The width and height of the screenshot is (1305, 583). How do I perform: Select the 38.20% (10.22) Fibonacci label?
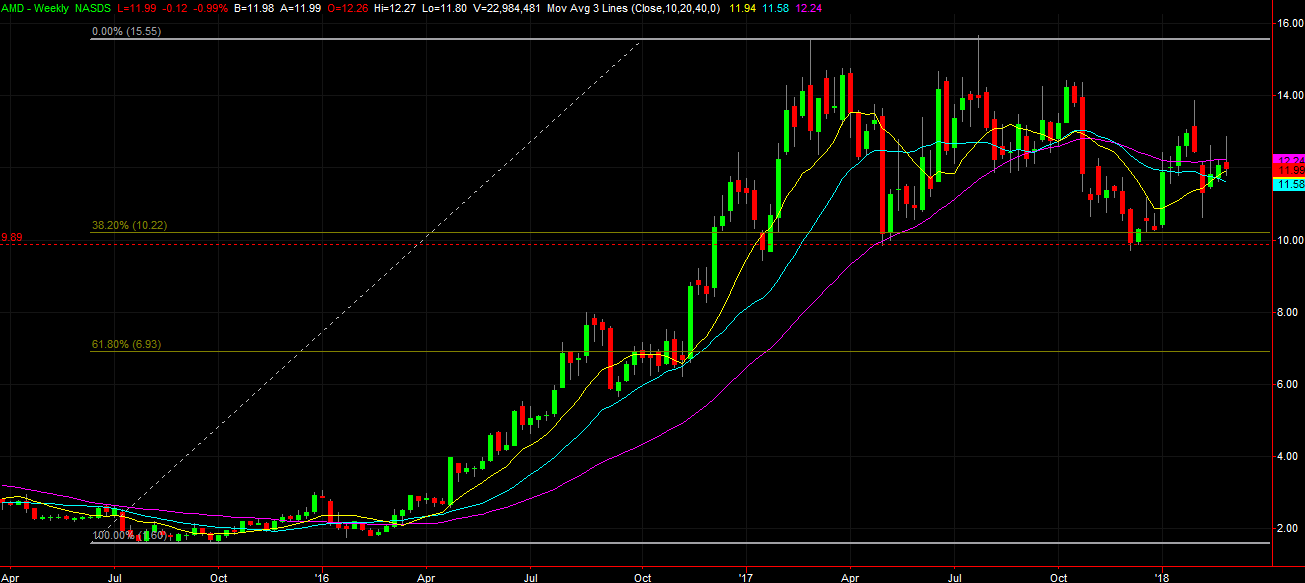[x=129, y=226]
